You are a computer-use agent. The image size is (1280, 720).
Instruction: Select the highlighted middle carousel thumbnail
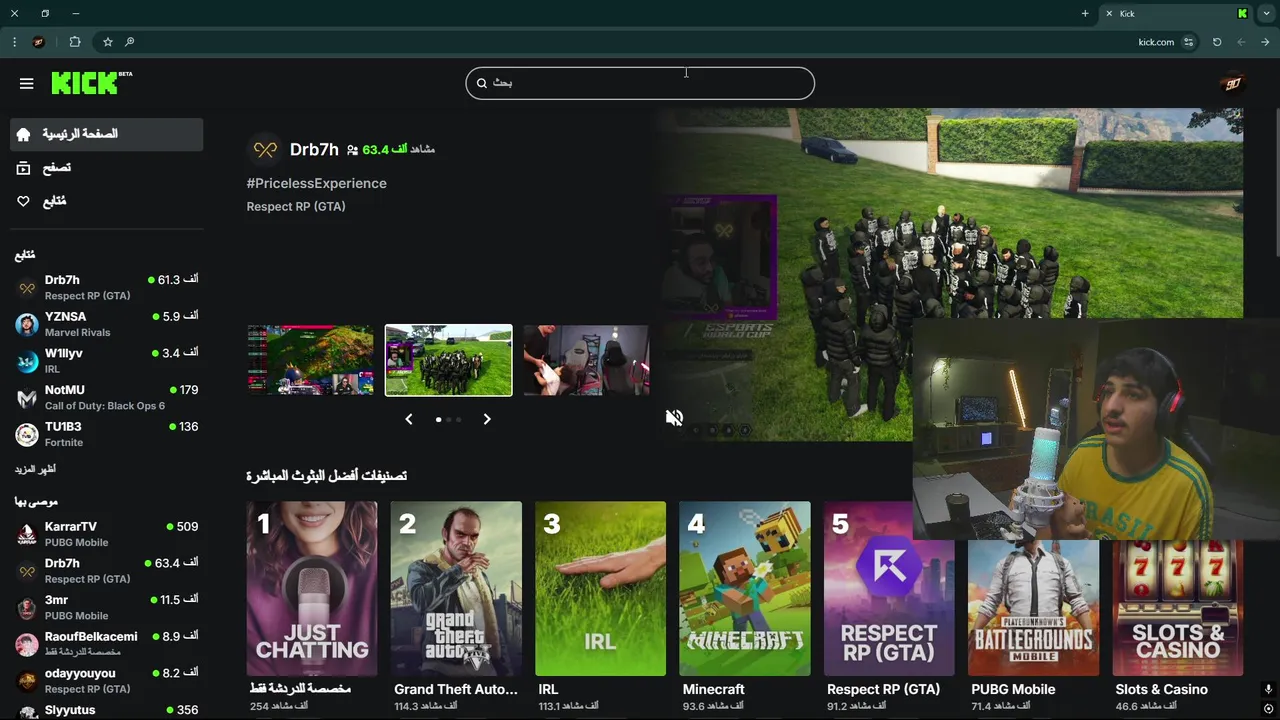coord(448,360)
